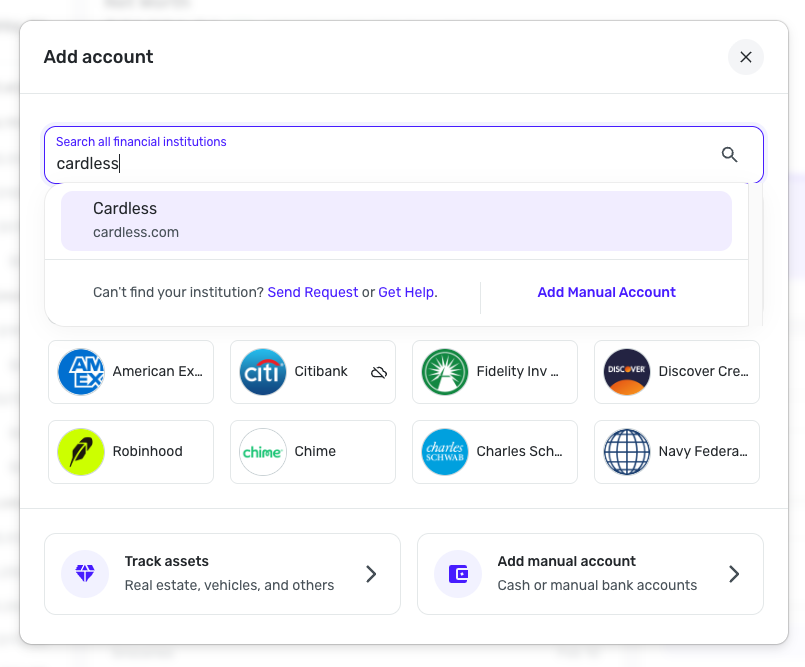Click the American Express logo
The image size is (805, 667).
[81, 372]
